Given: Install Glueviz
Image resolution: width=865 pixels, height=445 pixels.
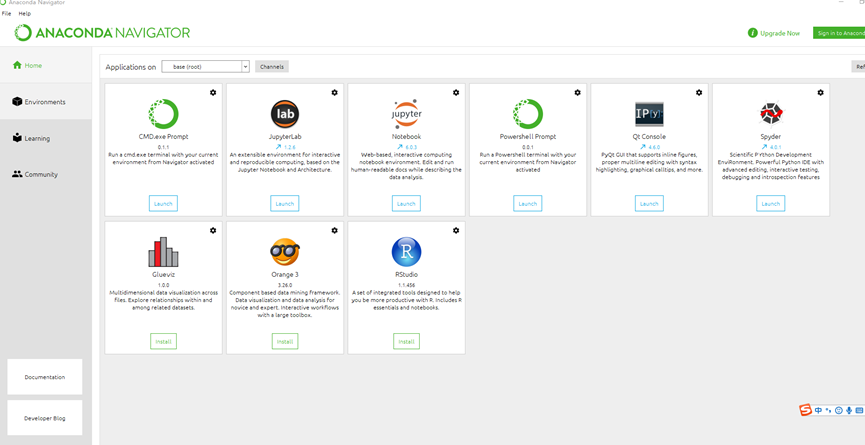Looking at the screenshot, I should [x=163, y=341].
